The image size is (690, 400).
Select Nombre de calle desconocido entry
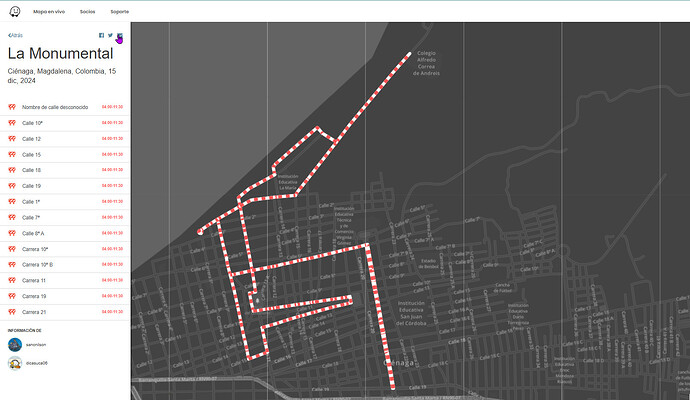pyautogui.click(x=55, y=107)
